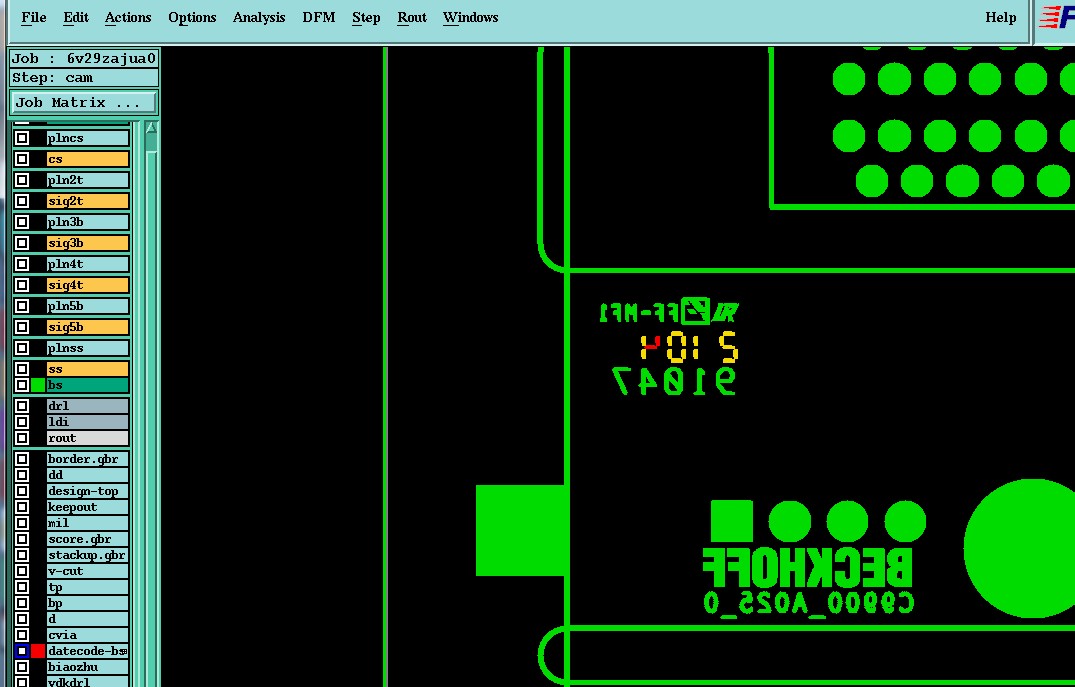Toggle the checkbox for layer biaozhu
The height and width of the screenshot is (687, 1075).
click(22, 667)
